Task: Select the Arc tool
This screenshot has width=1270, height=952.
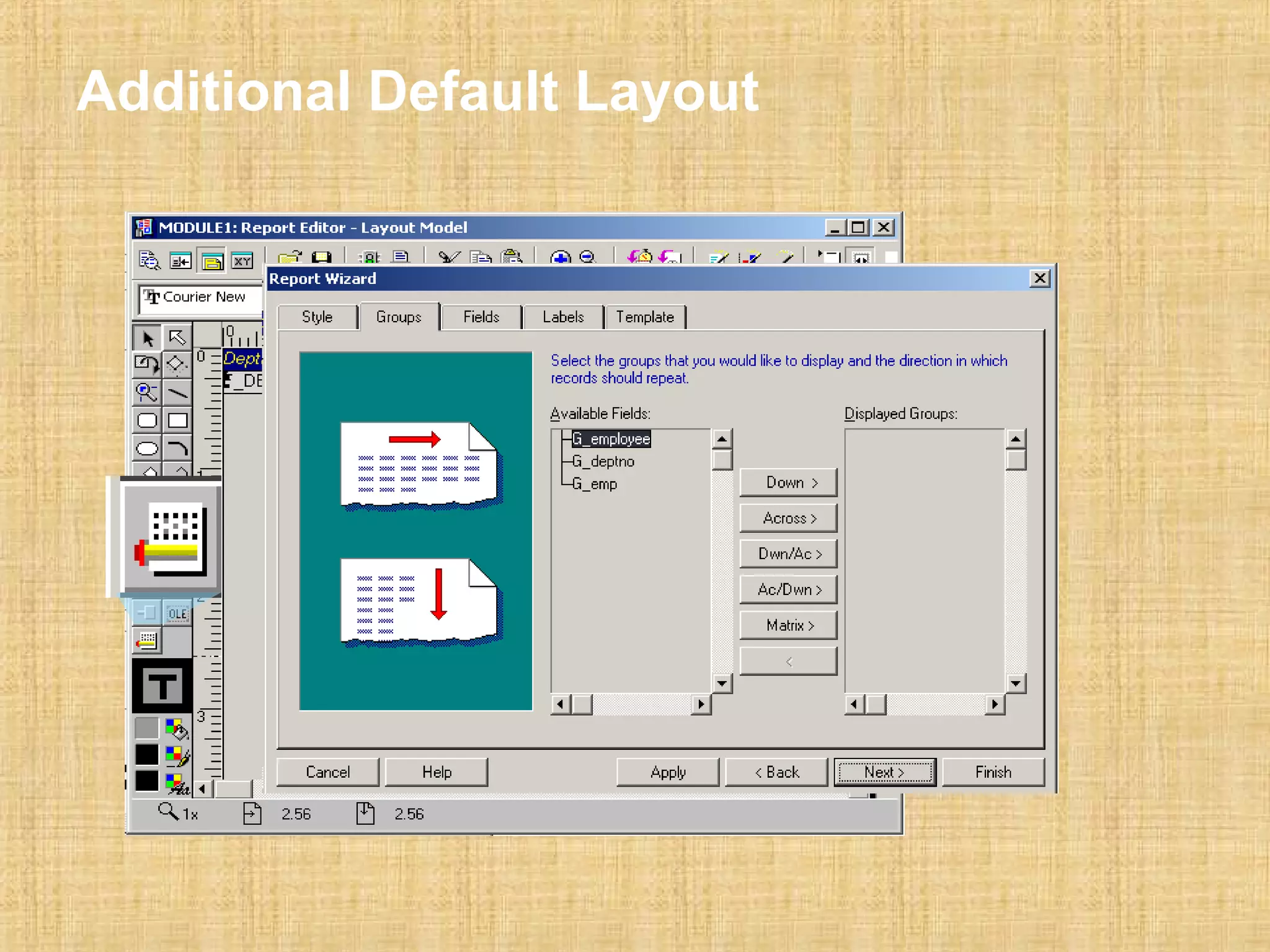Action: coord(177,448)
